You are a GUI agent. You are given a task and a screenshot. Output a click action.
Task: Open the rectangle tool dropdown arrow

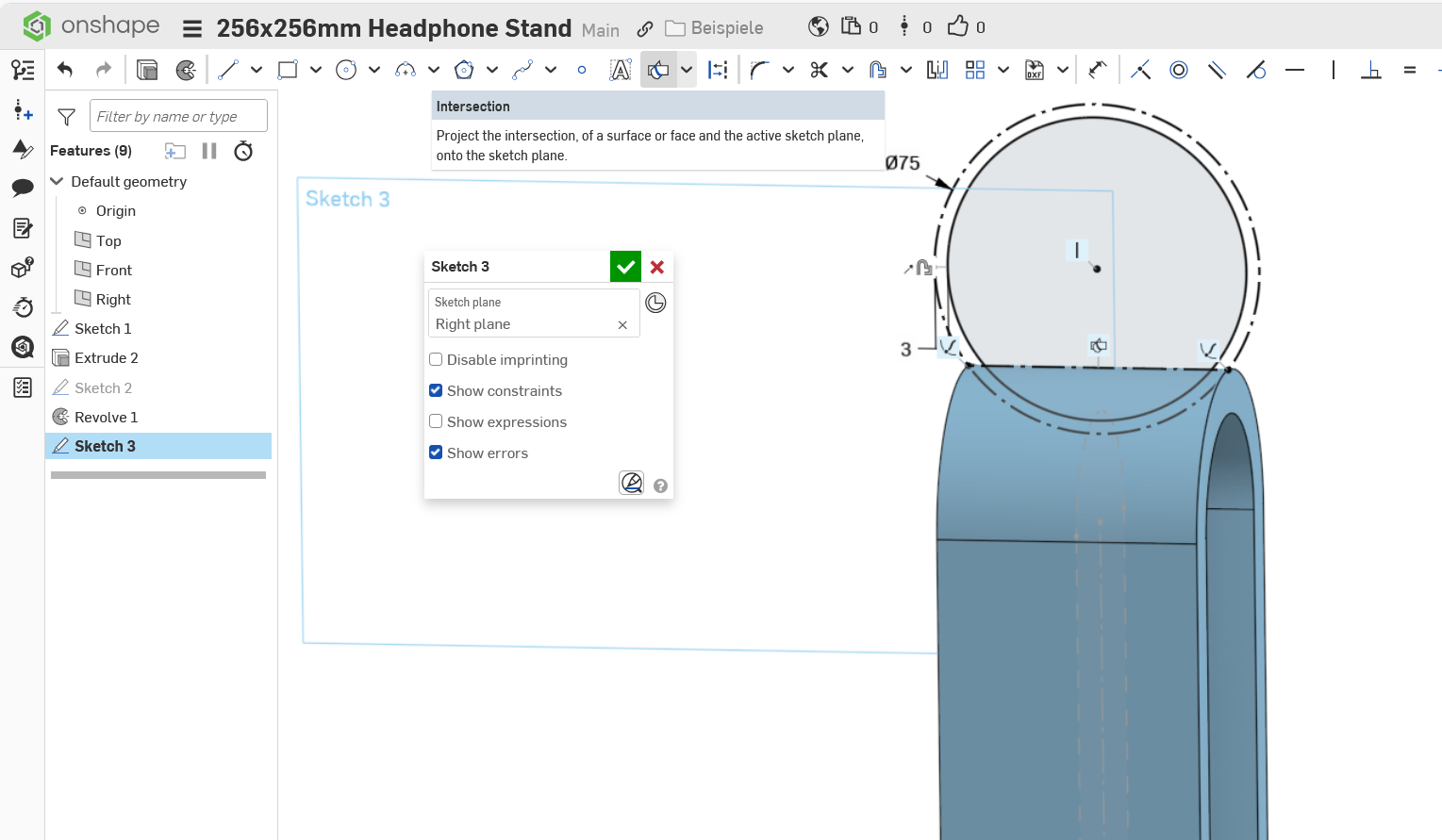[316, 70]
